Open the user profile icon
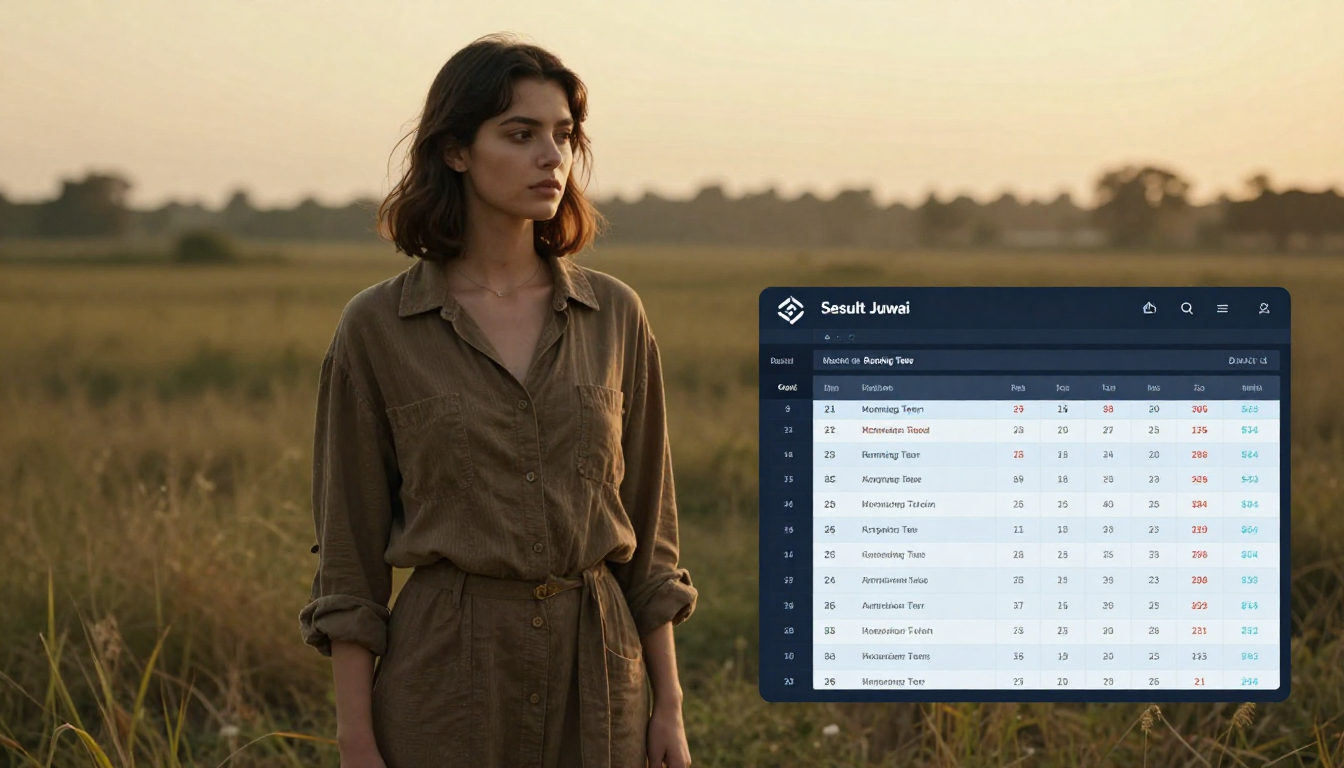Image resolution: width=1344 pixels, height=768 pixels. coord(1263,309)
